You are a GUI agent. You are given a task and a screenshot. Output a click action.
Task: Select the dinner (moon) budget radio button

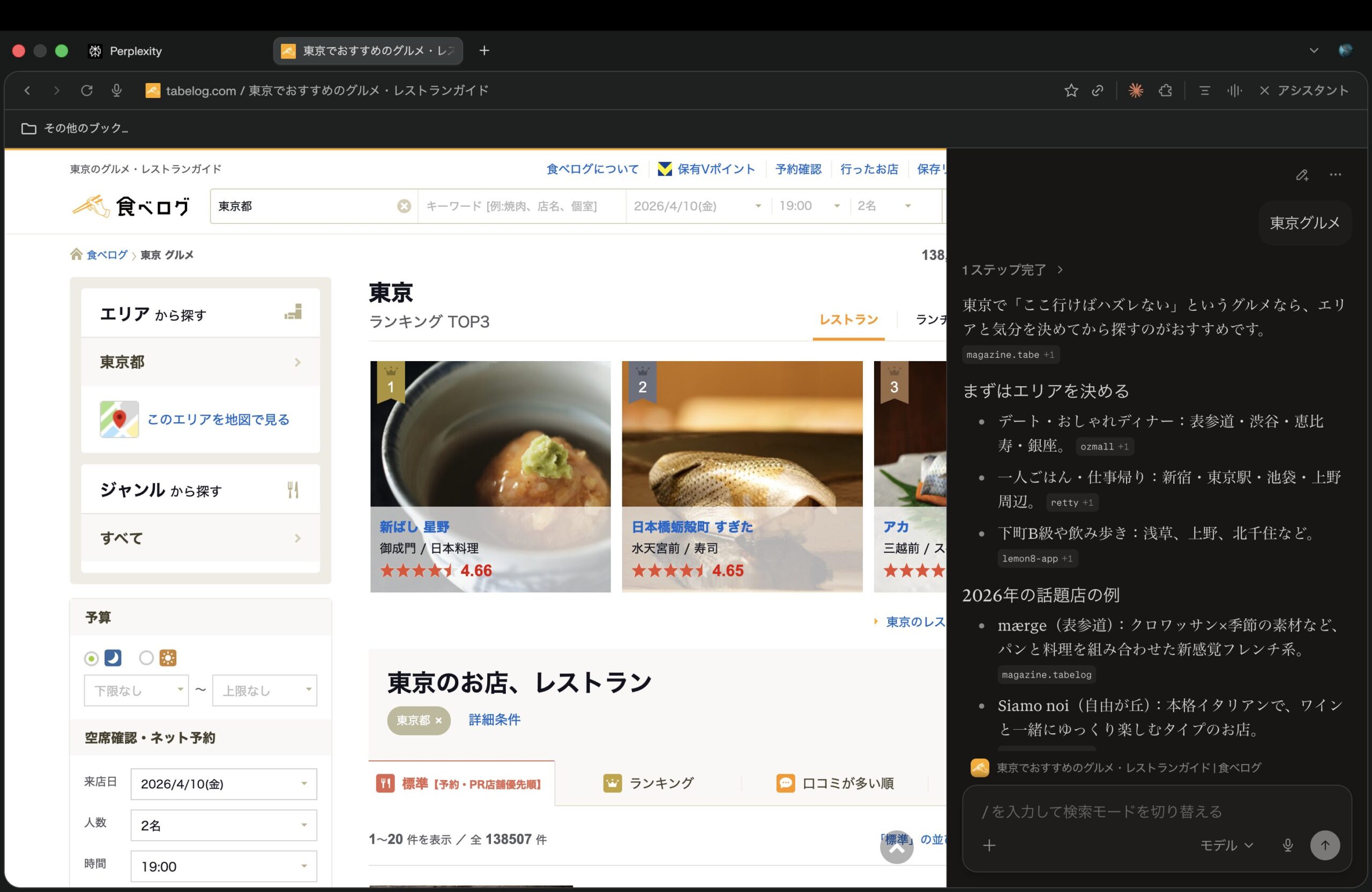[91, 658]
